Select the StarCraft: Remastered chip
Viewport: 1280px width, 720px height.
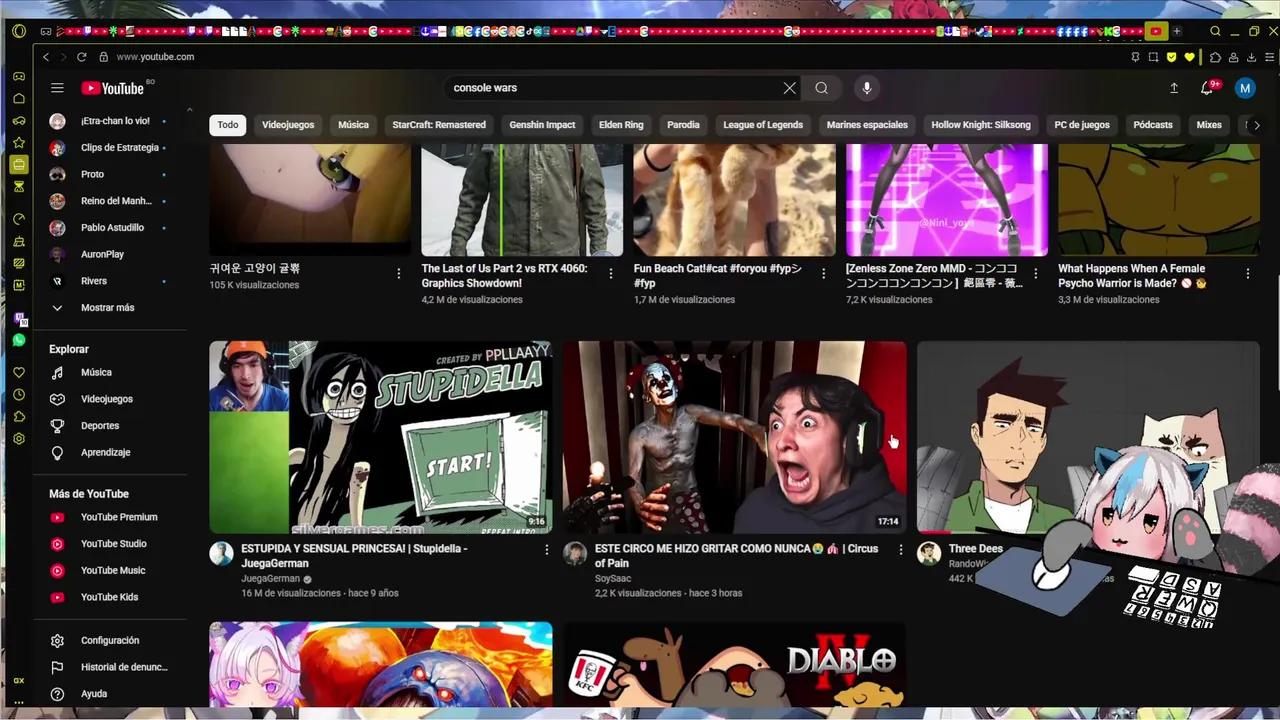[x=439, y=125]
